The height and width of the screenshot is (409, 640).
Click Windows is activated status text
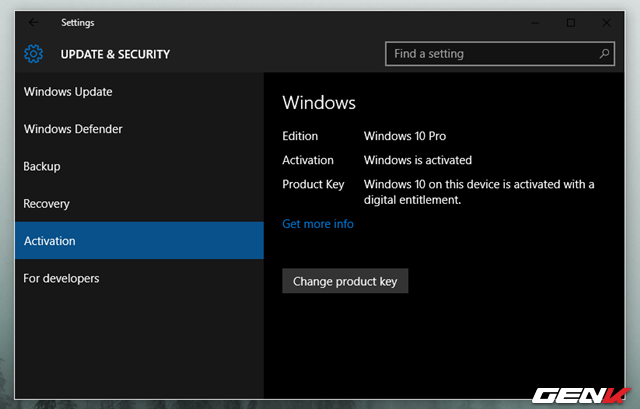[x=418, y=160]
